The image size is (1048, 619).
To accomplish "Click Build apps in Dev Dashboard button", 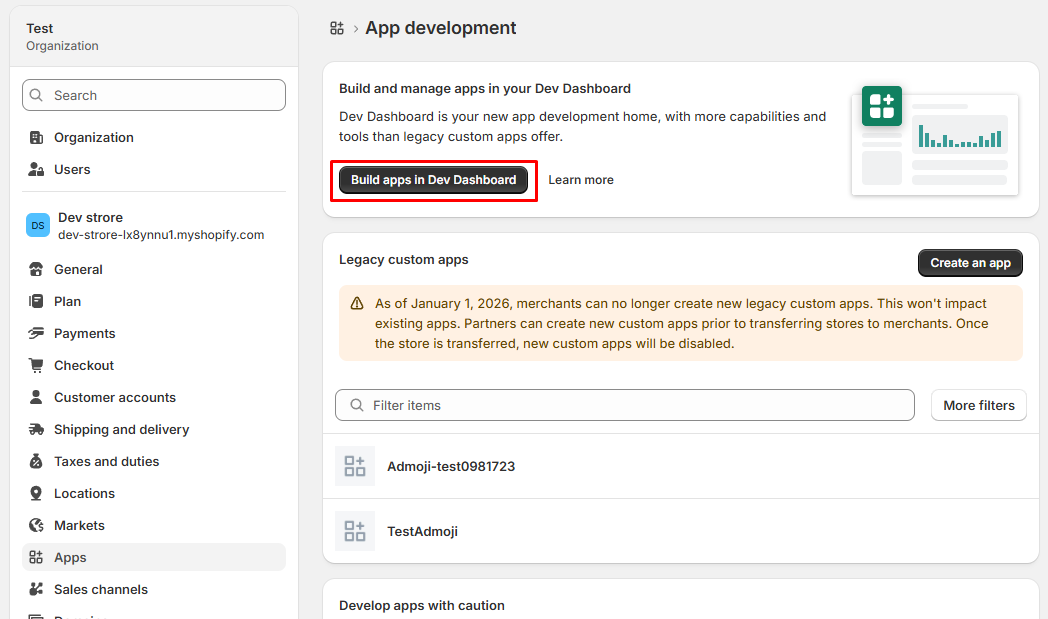I will (433, 180).
